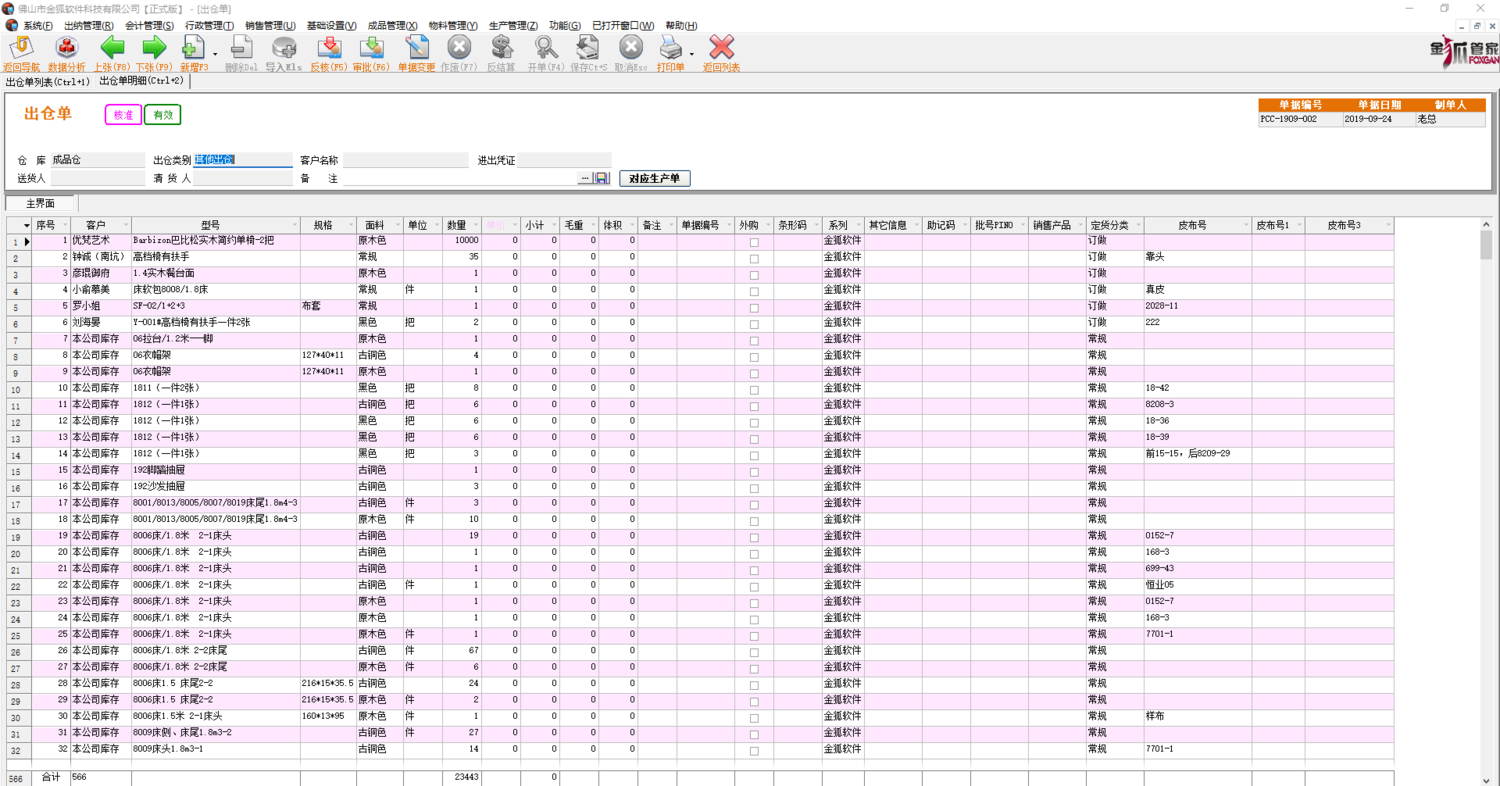Click 返回导航 toolbar icon

(22, 53)
